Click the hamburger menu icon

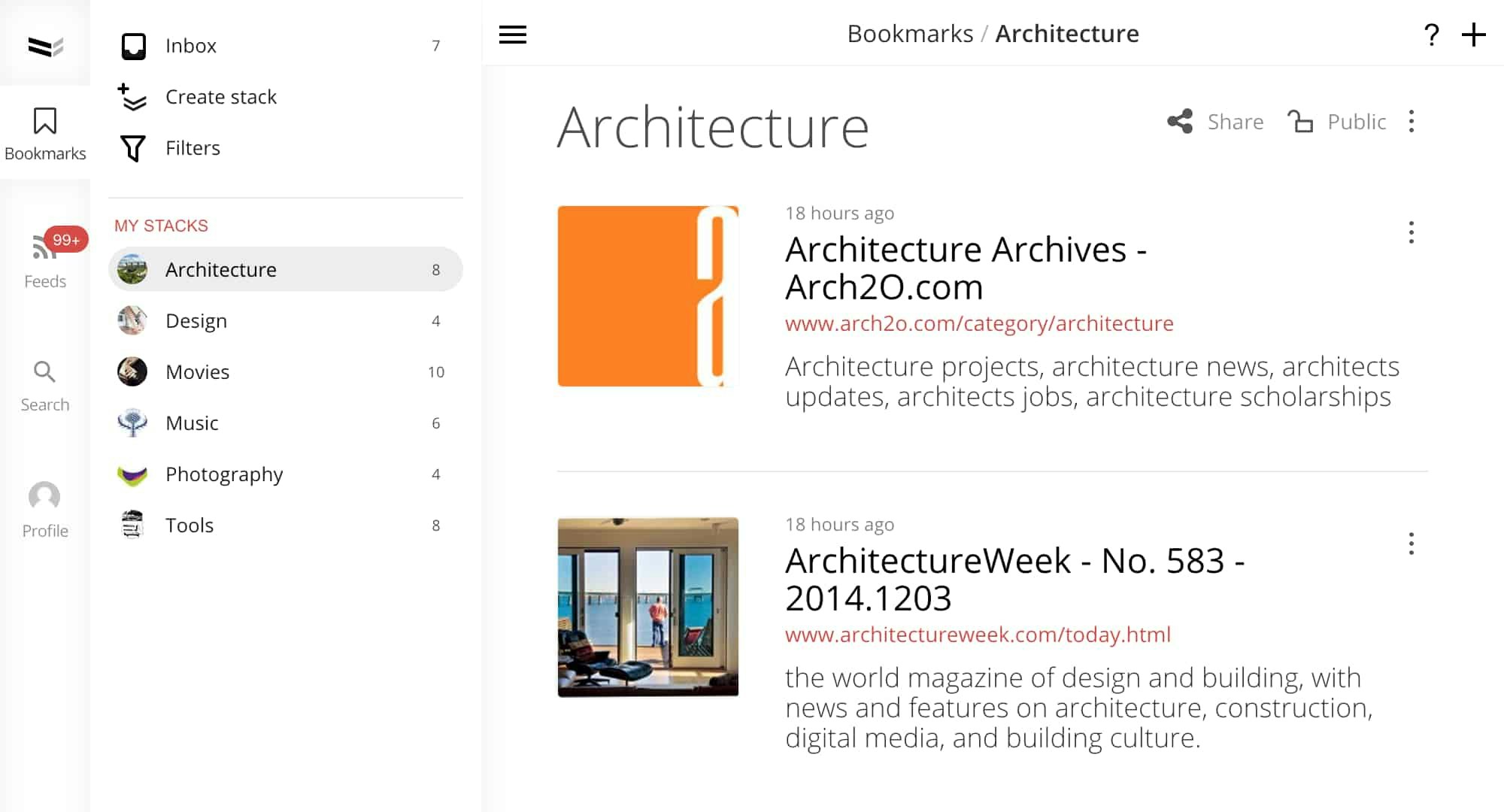tap(513, 35)
